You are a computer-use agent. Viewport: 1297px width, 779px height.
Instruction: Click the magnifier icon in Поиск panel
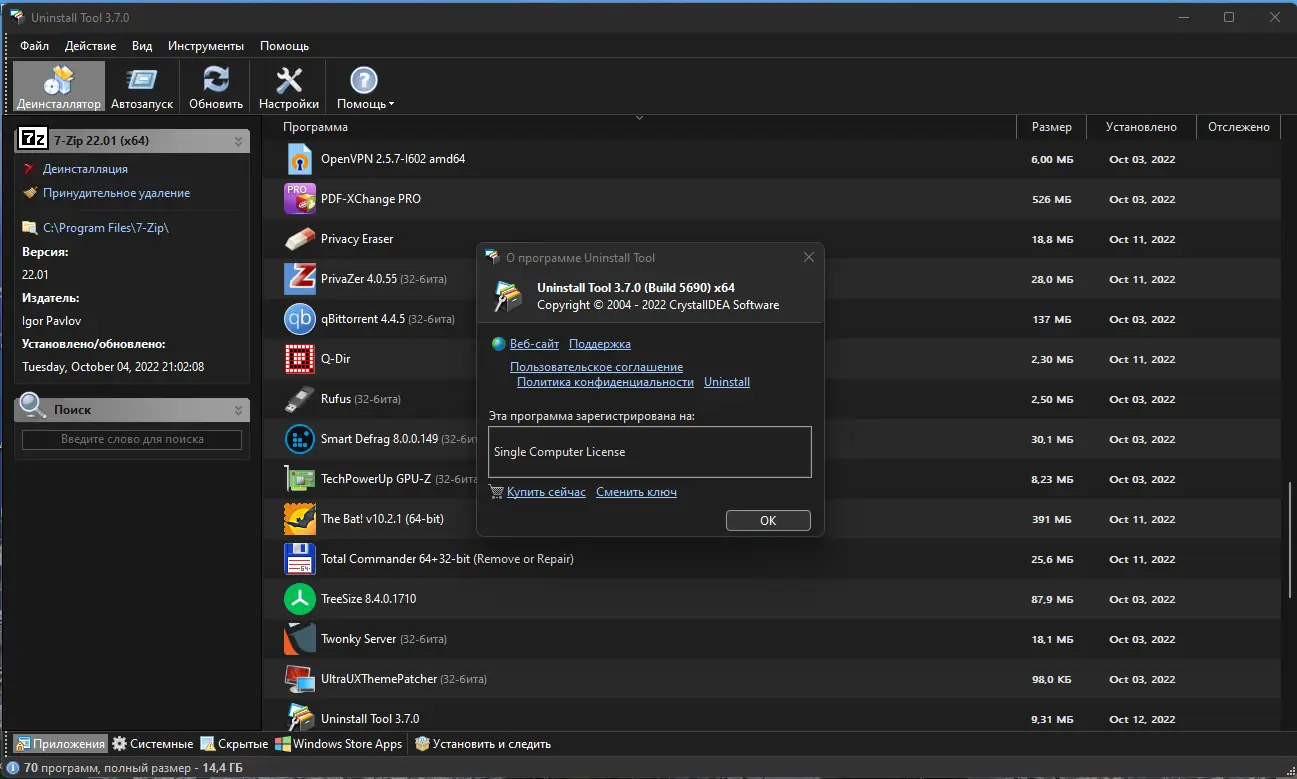33,406
